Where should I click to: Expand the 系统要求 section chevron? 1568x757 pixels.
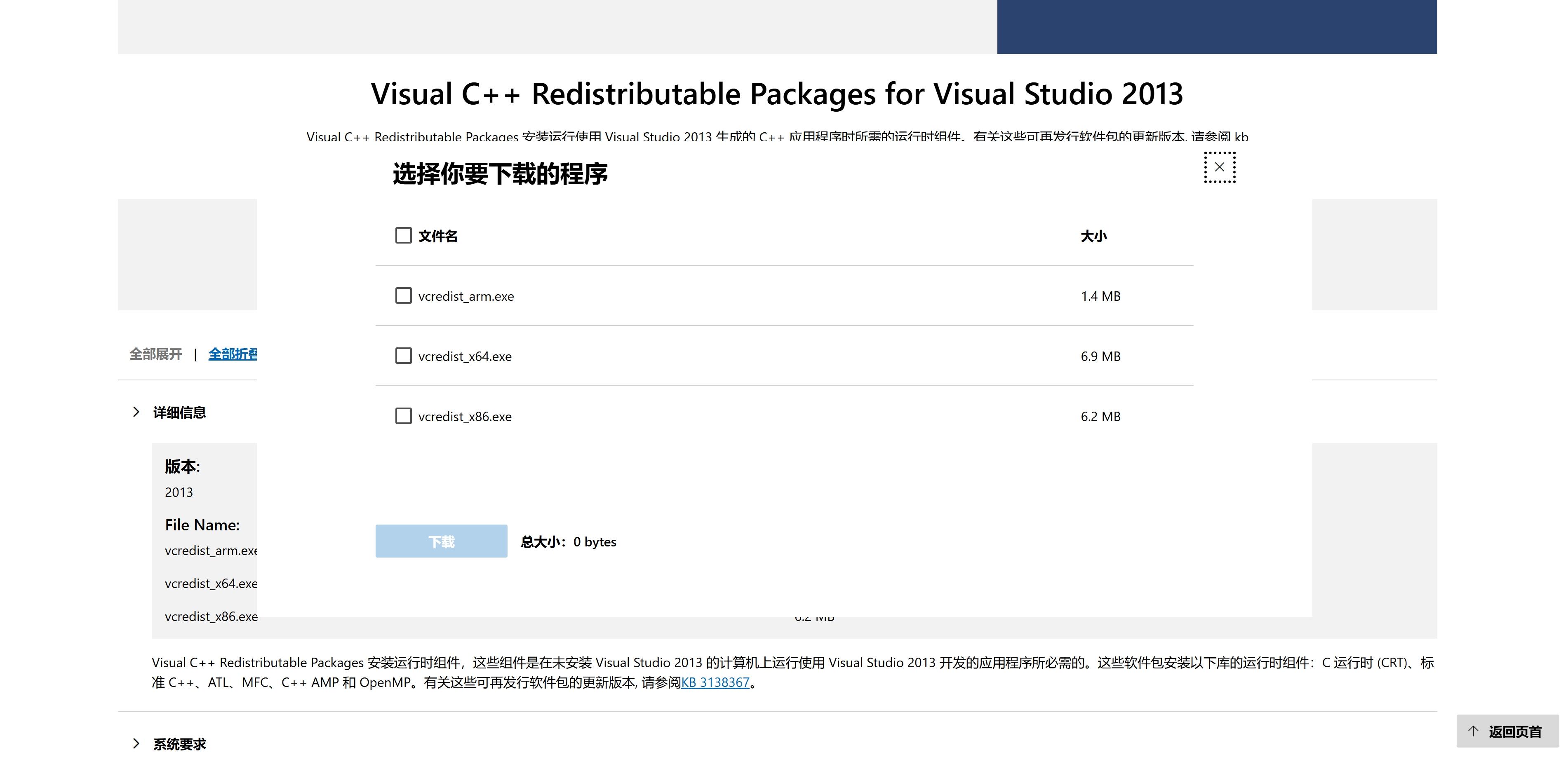136,744
